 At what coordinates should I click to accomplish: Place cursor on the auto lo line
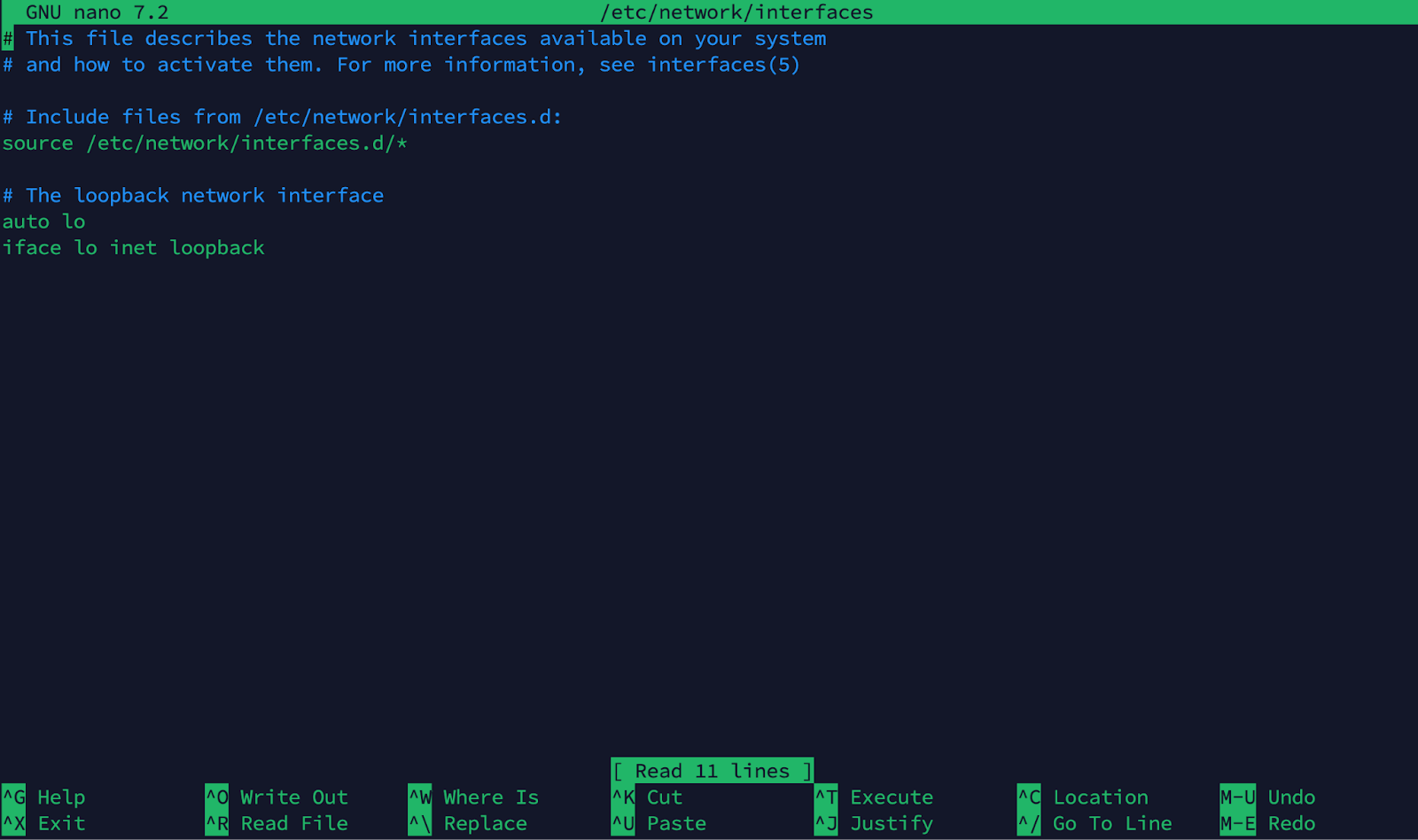[x=43, y=222]
